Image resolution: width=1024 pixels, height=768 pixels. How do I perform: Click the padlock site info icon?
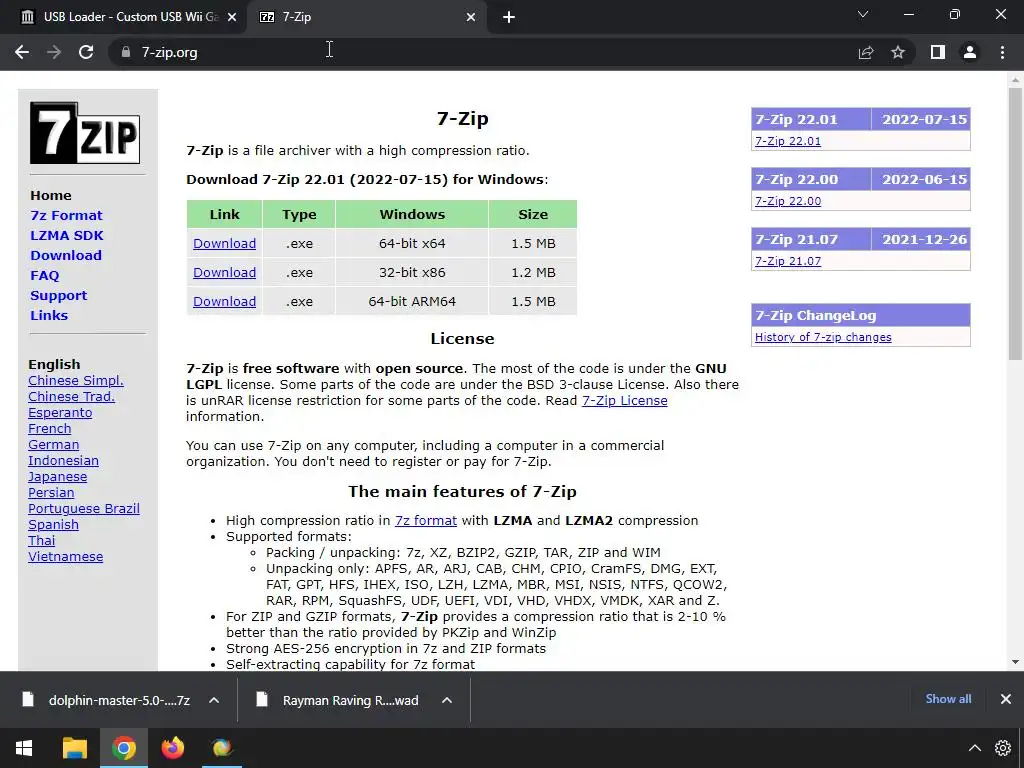[x=125, y=52]
